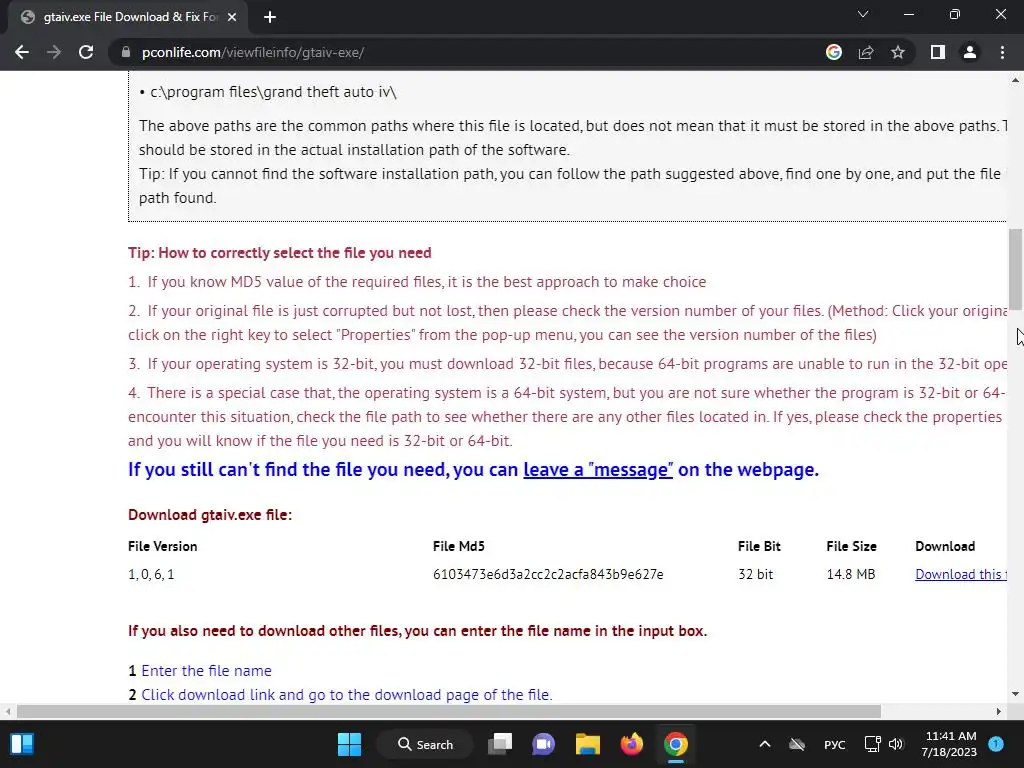Click the horizontal scrollbar thumb

coord(449,711)
